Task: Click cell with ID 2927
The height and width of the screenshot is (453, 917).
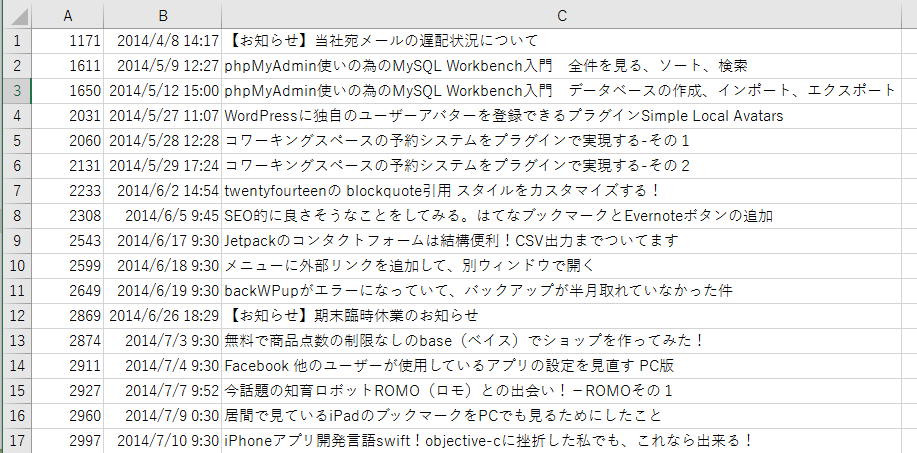Action: pos(68,390)
